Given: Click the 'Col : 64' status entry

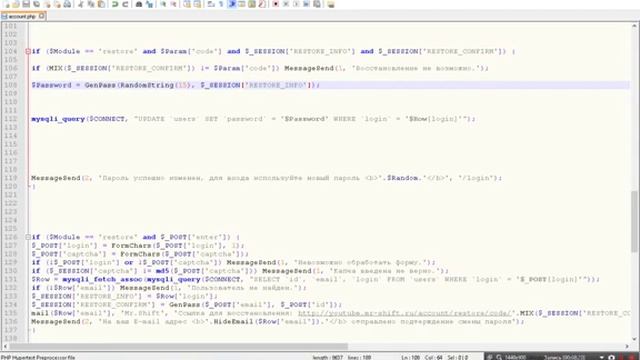Looking at the screenshot, I should (433, 357).
